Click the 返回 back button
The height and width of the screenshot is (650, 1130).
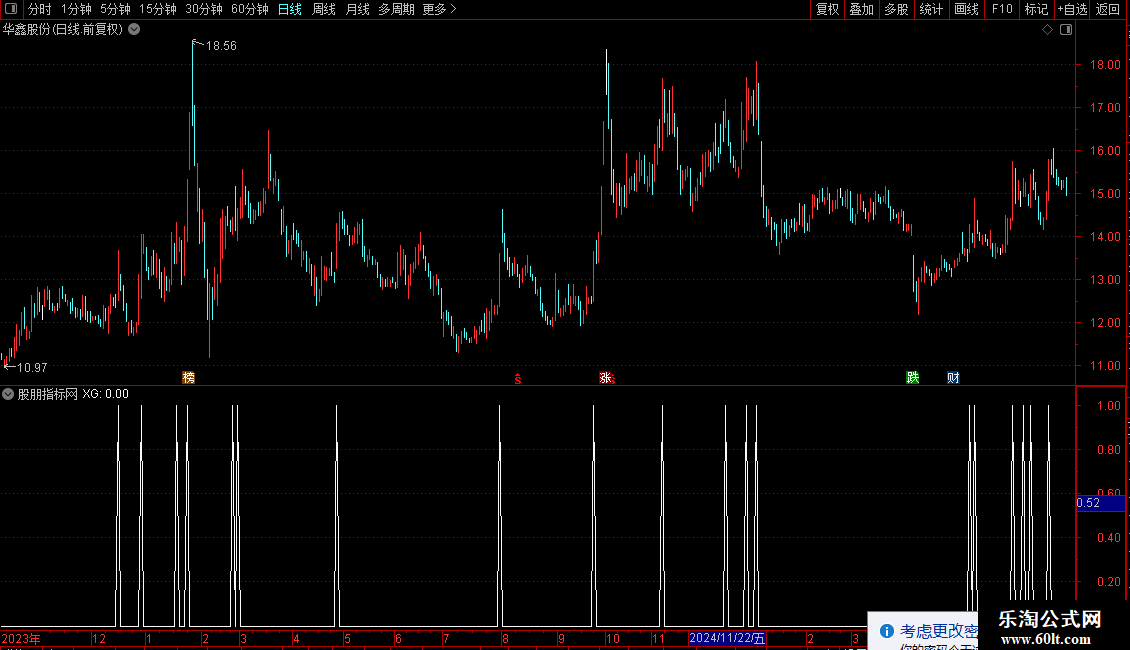click(x=1108, y=9)
